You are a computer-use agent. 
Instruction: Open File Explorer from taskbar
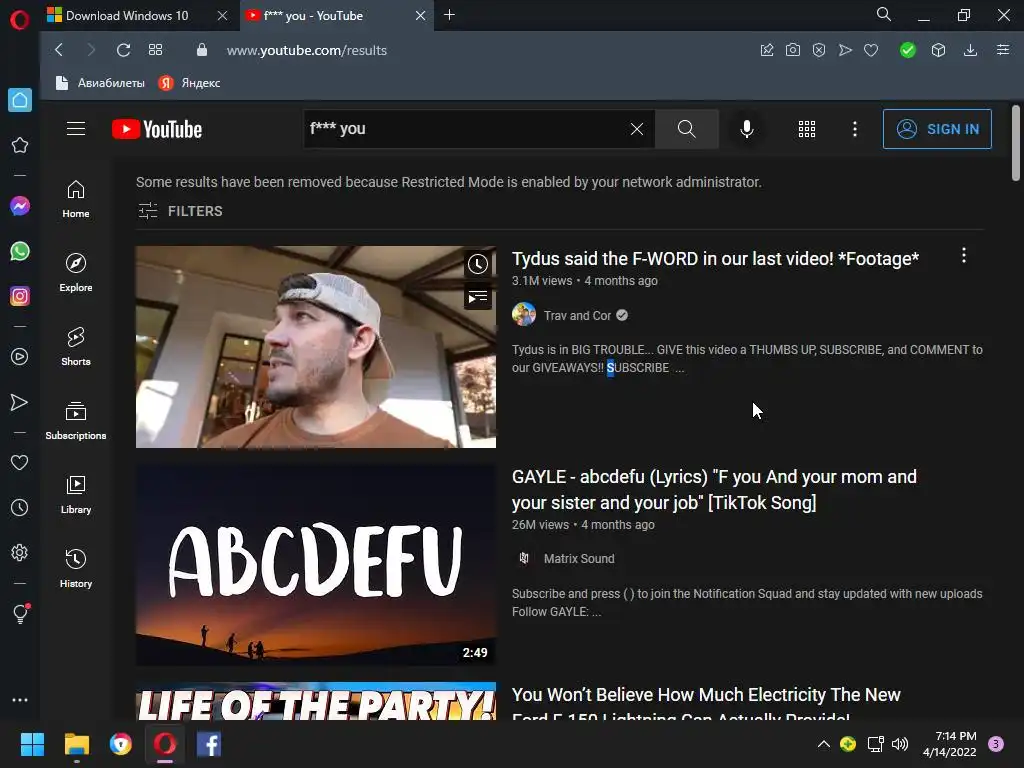76,744
